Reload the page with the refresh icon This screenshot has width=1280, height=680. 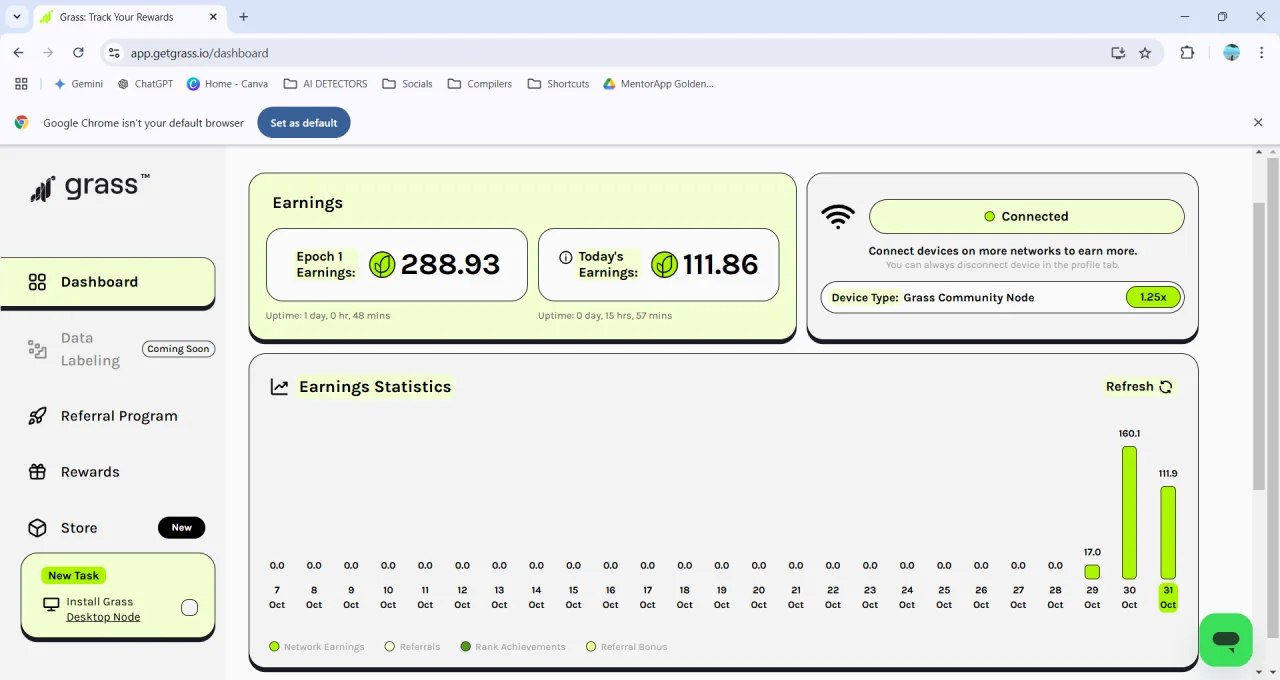click(78, 53)
